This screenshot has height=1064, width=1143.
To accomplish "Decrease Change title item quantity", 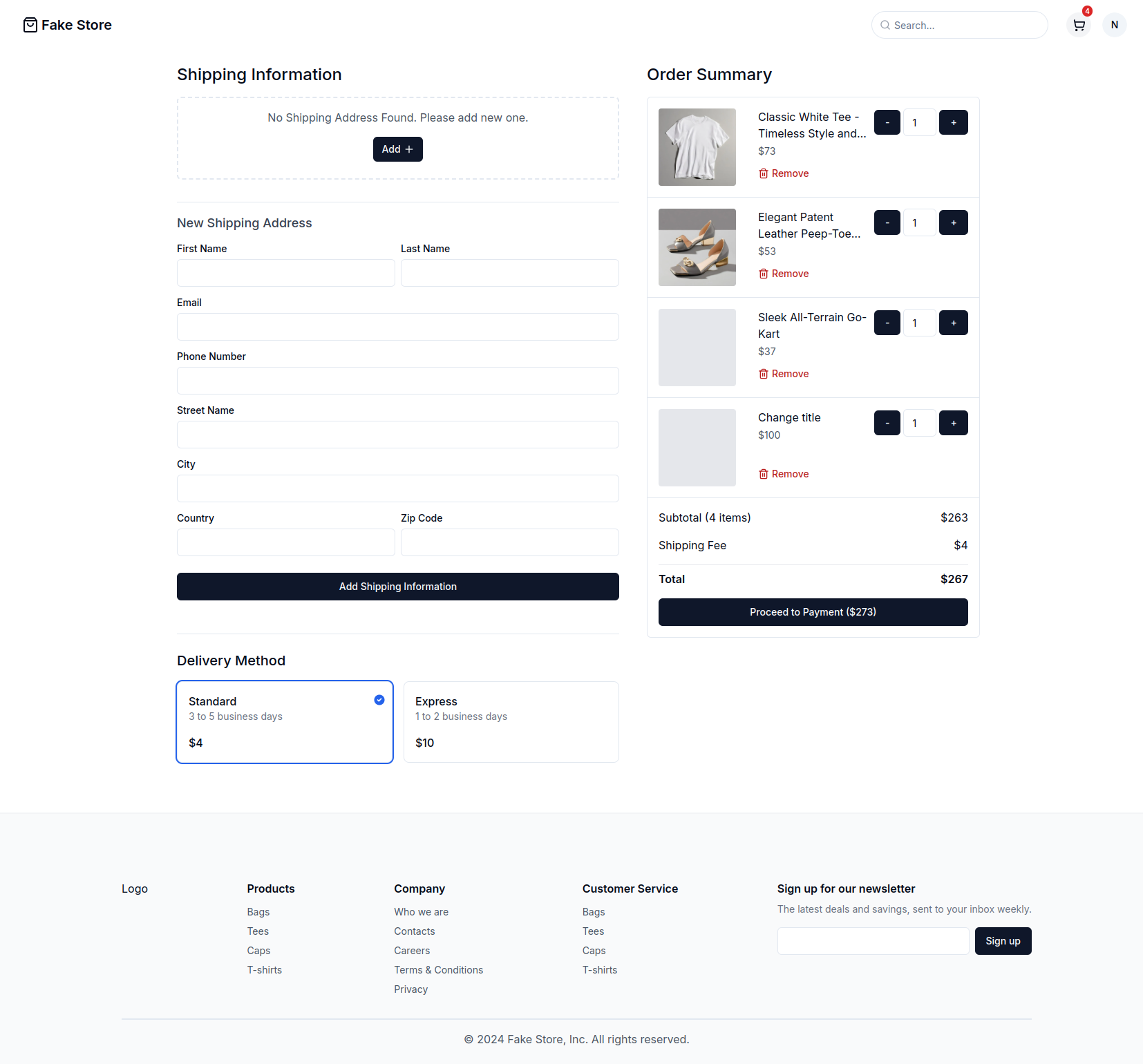I will tap(887, 424).
